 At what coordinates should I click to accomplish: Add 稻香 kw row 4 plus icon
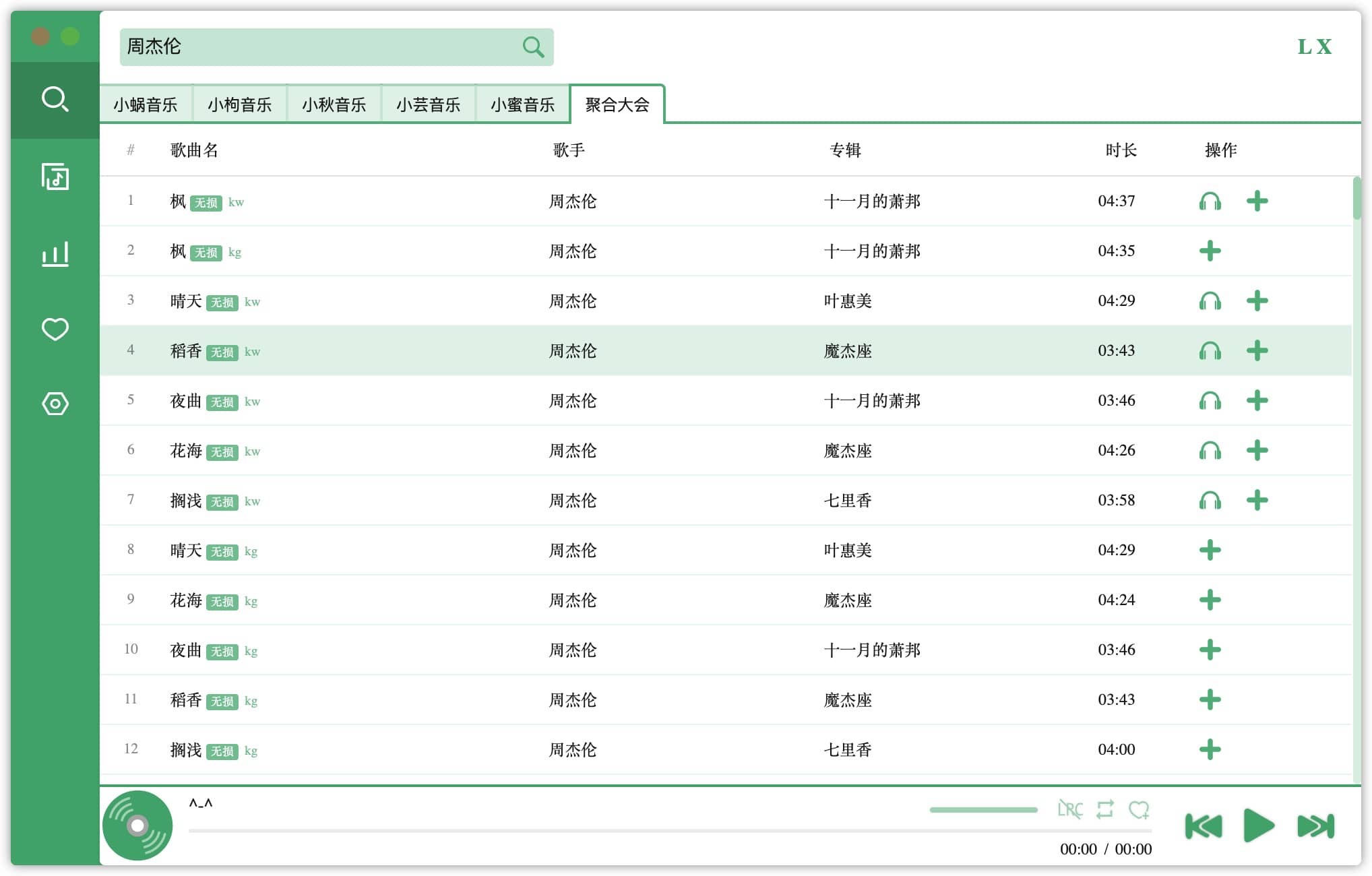point(1257,350)
